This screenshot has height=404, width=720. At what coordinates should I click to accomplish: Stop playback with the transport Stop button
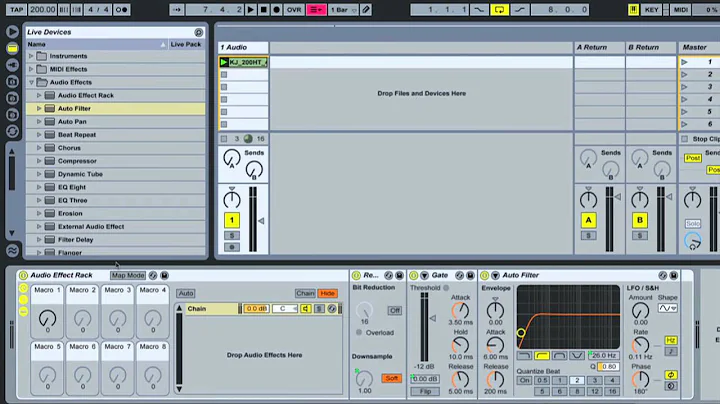point(264,10)
